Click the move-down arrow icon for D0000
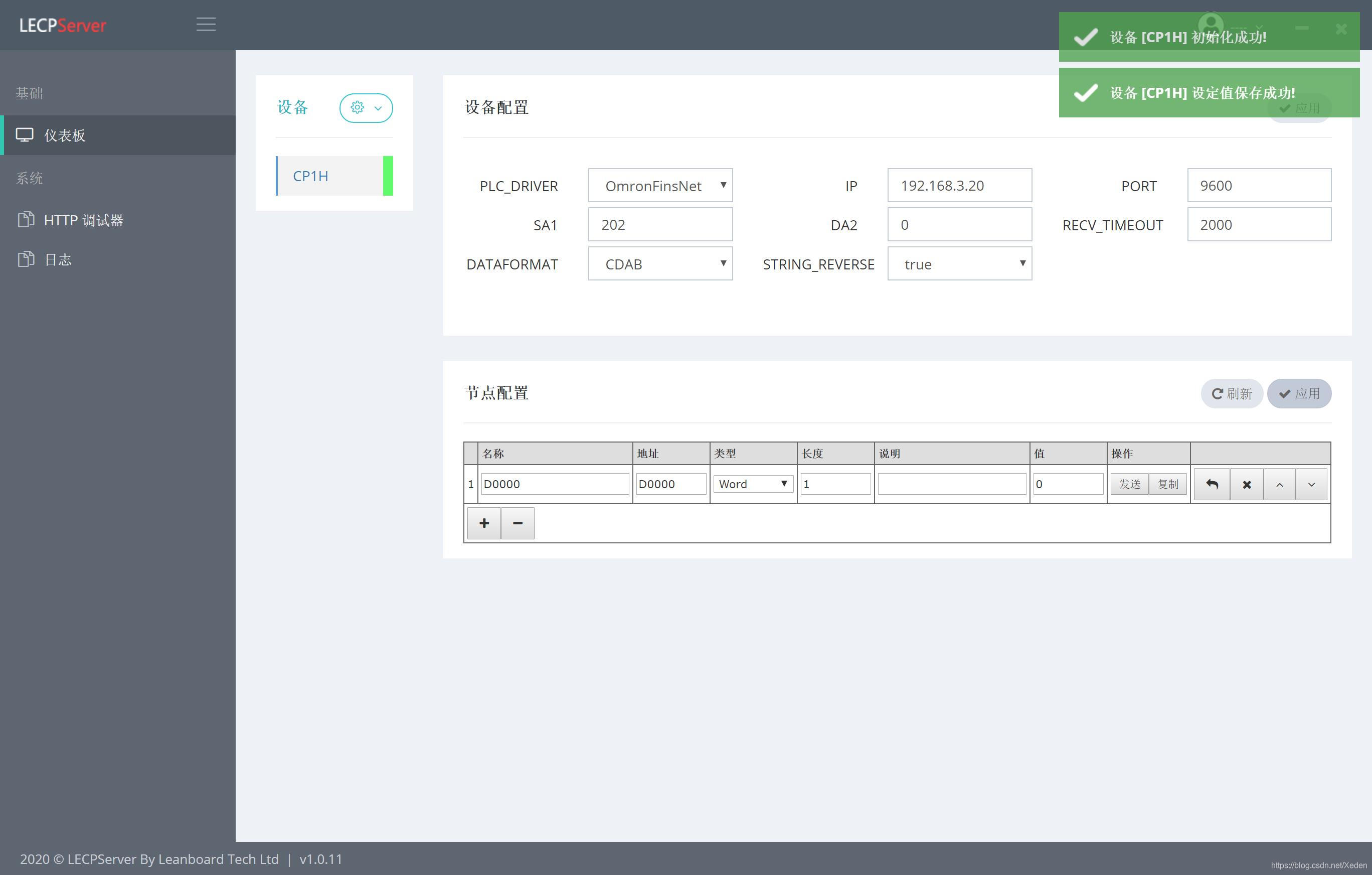Screen dimensions: 1372x875 pos(1313,484)
